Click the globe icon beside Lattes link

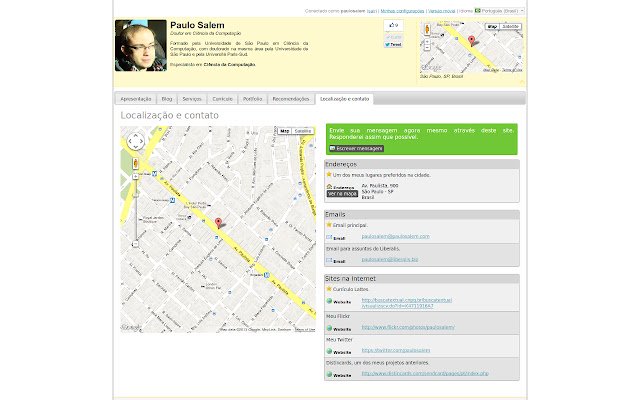coord(329,301)
